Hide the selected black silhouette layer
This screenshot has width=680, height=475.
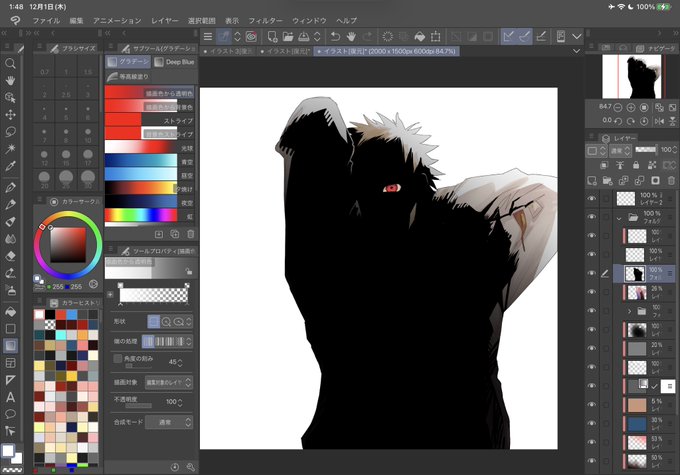click(592, 273)
